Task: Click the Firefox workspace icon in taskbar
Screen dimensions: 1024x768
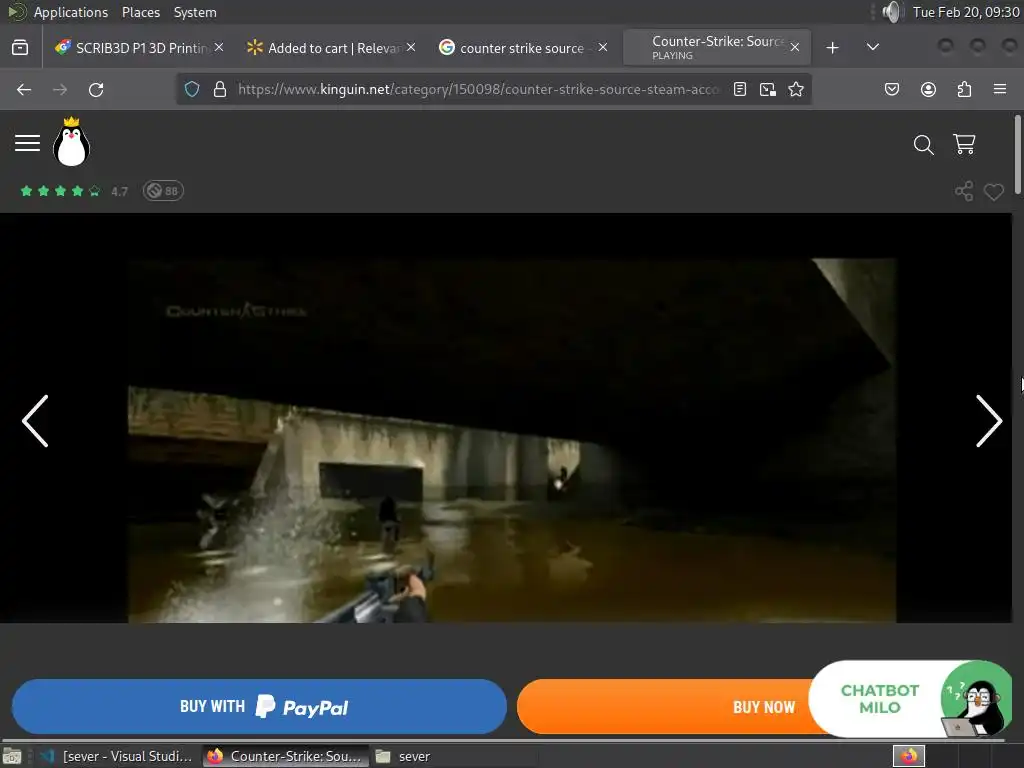Action: coord(908,756)
